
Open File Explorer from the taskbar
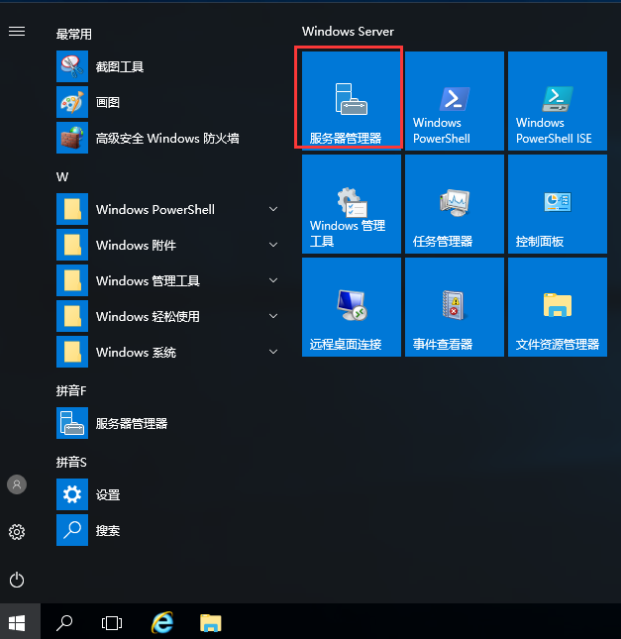[211, 623]
